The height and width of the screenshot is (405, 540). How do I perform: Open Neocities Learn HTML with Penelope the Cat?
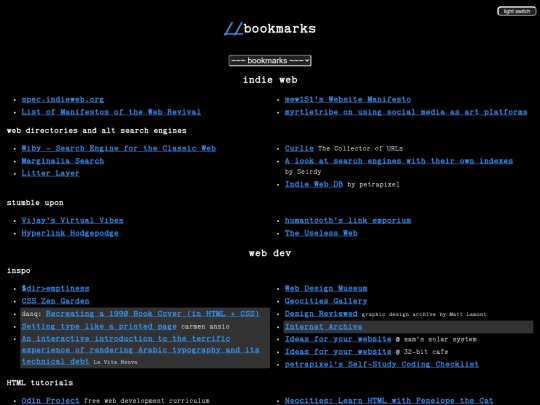389,401
